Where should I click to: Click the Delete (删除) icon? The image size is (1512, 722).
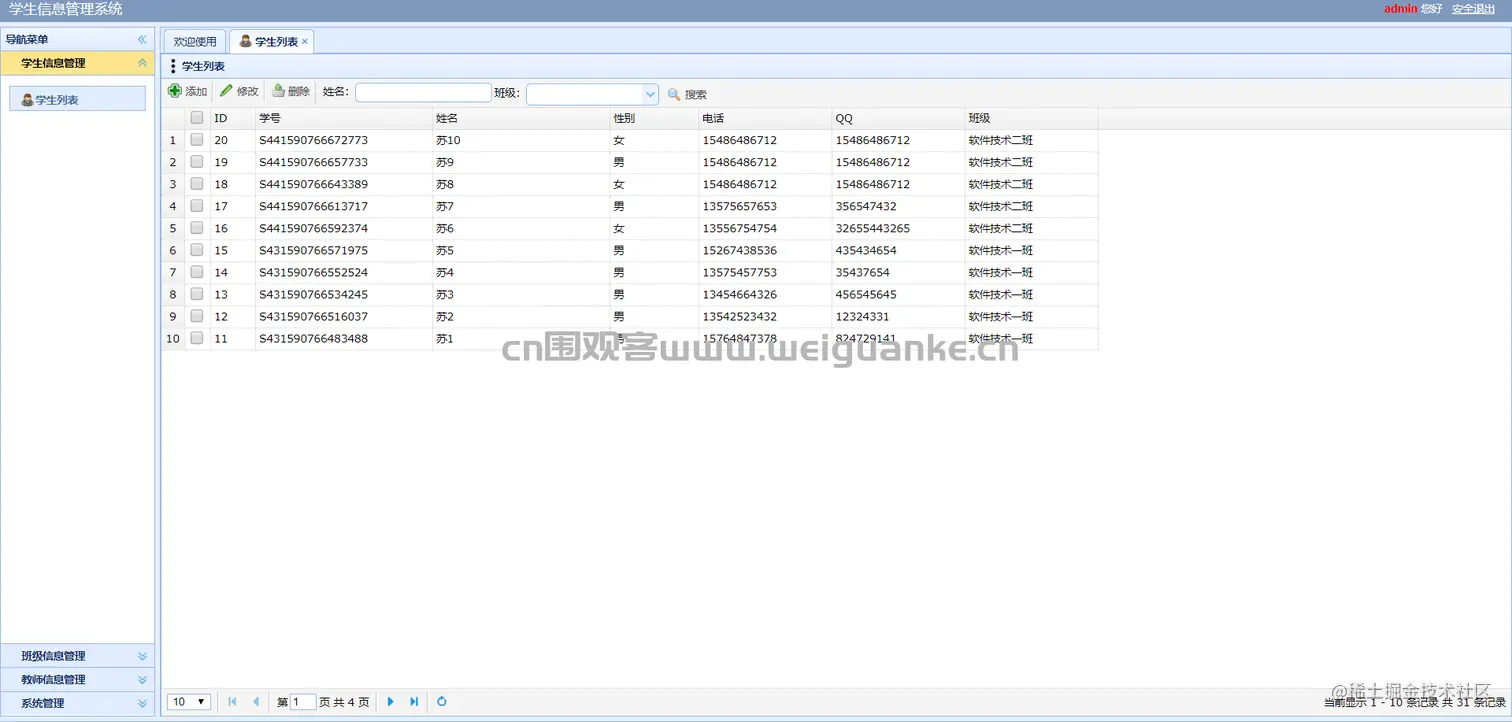click(278, 92)
